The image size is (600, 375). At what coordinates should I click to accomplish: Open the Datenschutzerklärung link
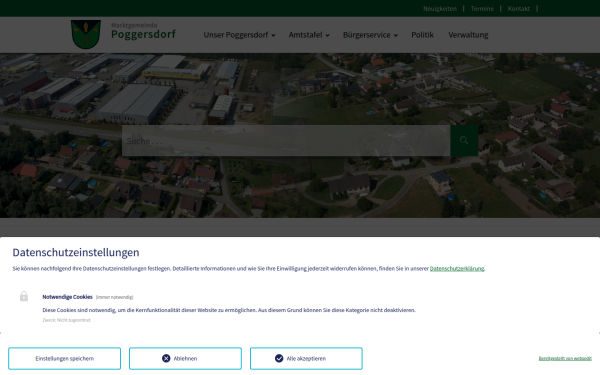coord(457,269)
